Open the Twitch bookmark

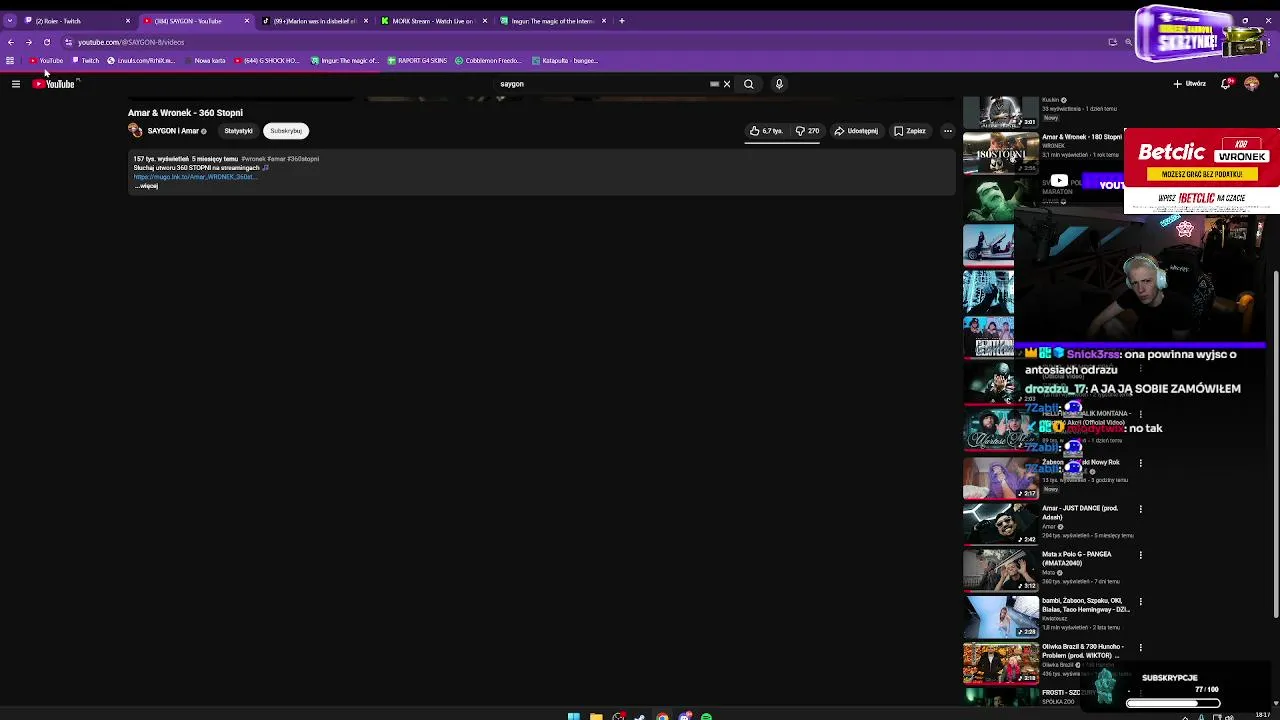pos(86,61)
